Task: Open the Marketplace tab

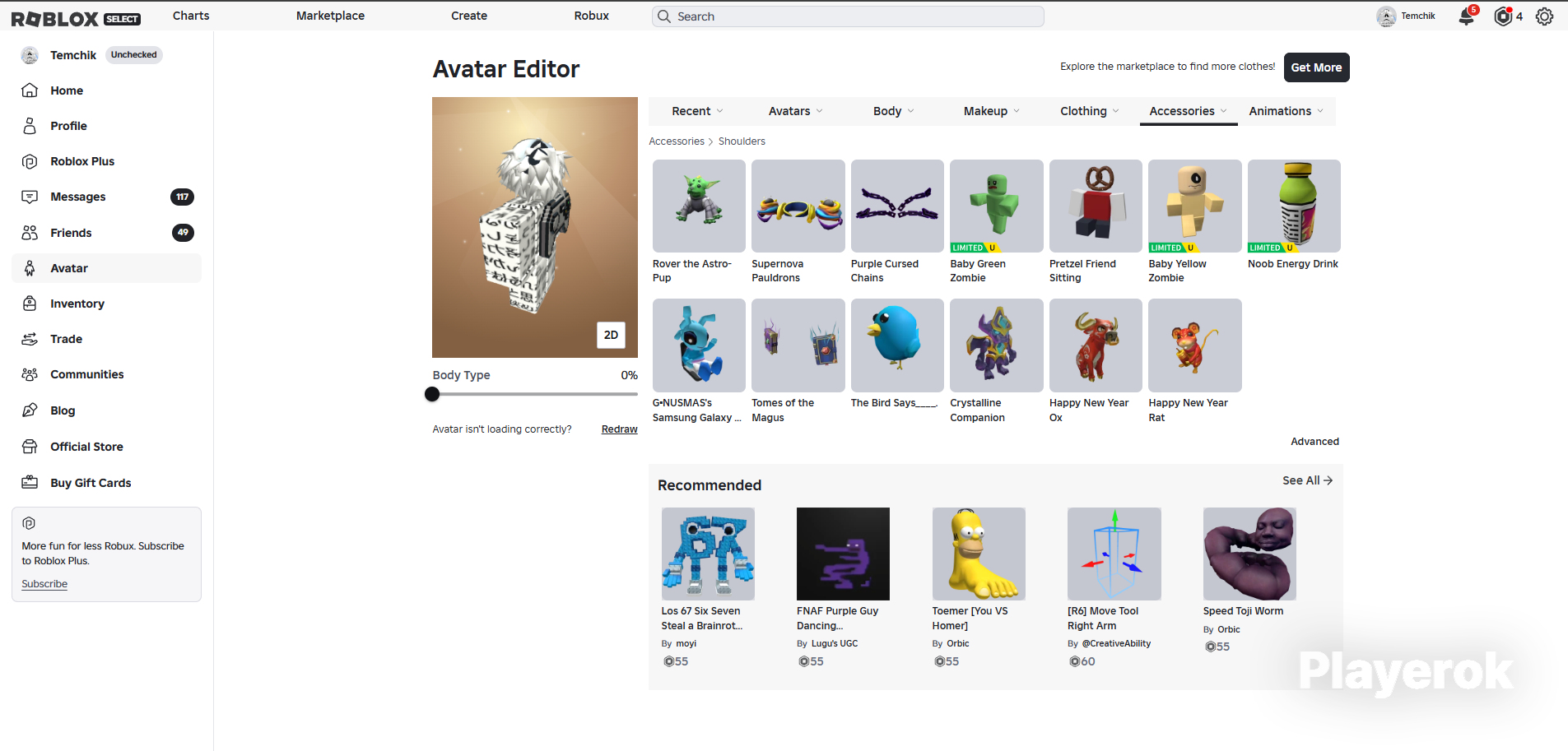Action: pyautogui.click(x=330, y=16)
